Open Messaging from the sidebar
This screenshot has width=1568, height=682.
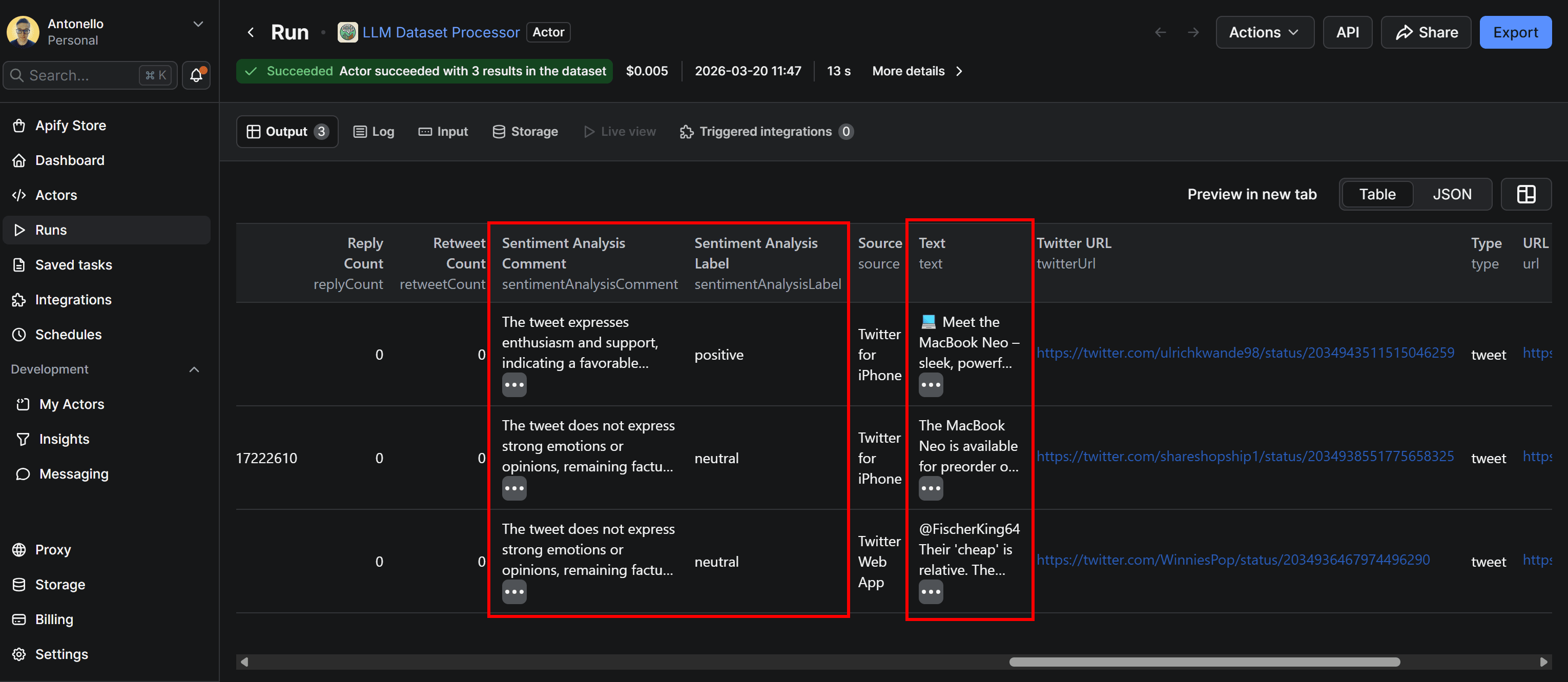pos(73,474)
